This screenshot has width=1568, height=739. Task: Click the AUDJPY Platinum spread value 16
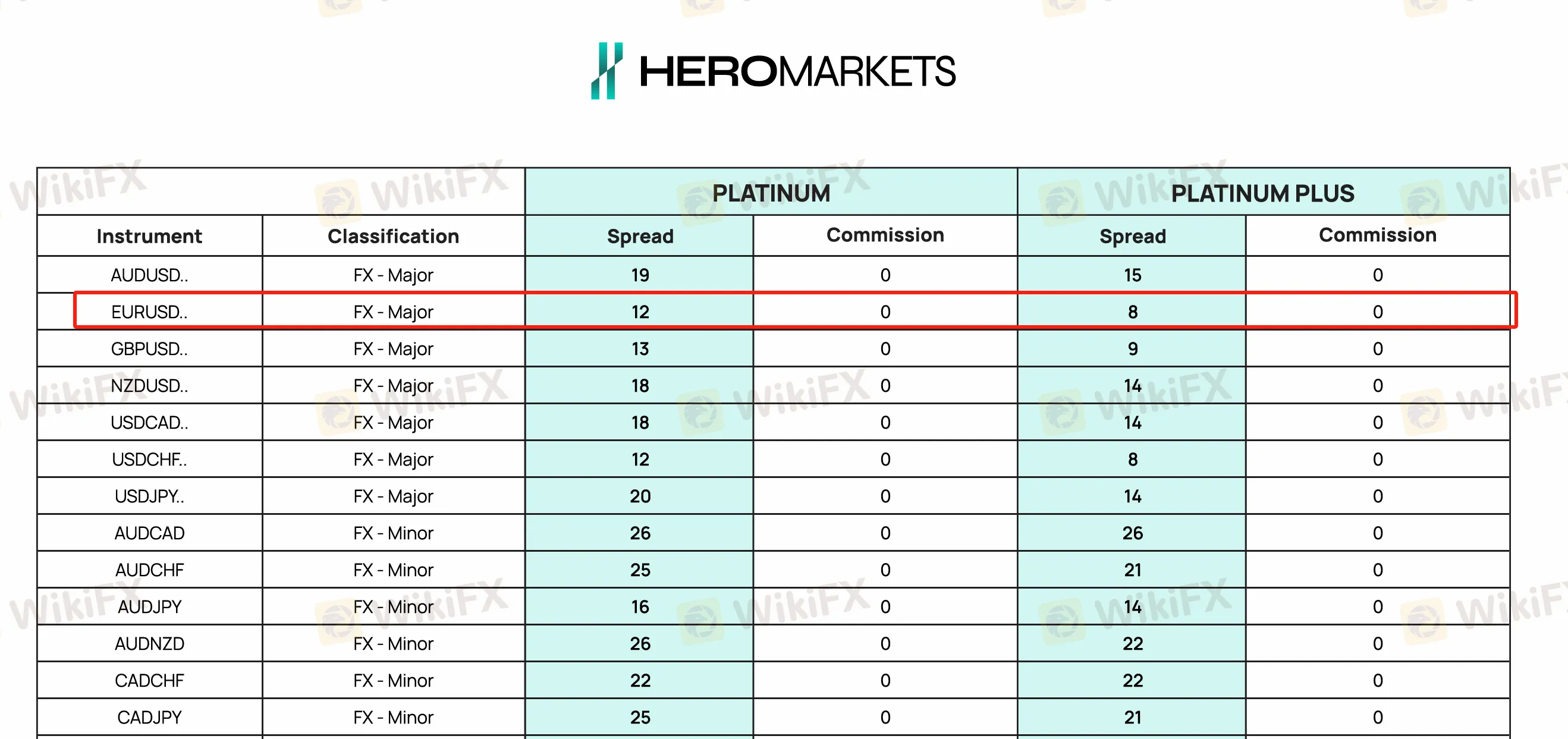coord(640,606)
